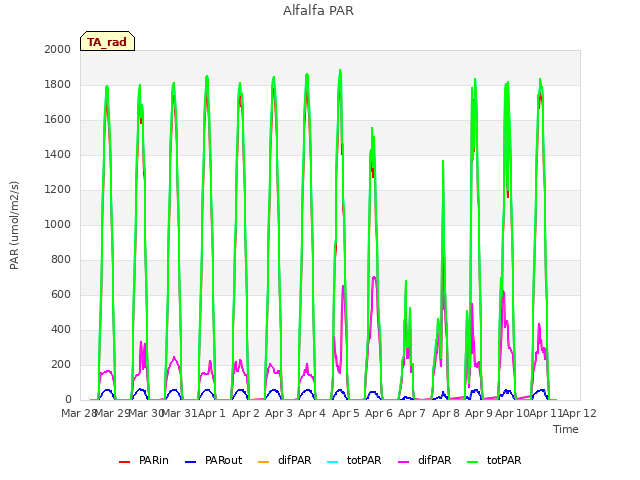Click the Apr 12 x-axis tick
This screenshot has width=640, height=480.
[580, 413]
